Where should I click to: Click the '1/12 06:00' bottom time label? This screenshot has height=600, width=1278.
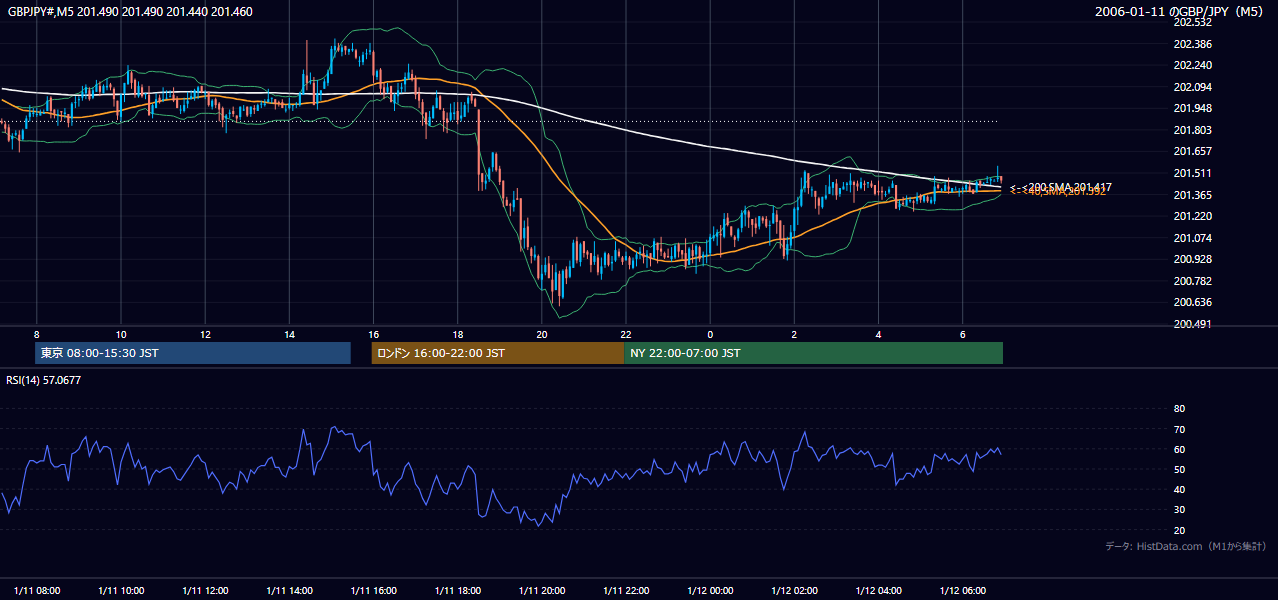click(x=962, y=590)
